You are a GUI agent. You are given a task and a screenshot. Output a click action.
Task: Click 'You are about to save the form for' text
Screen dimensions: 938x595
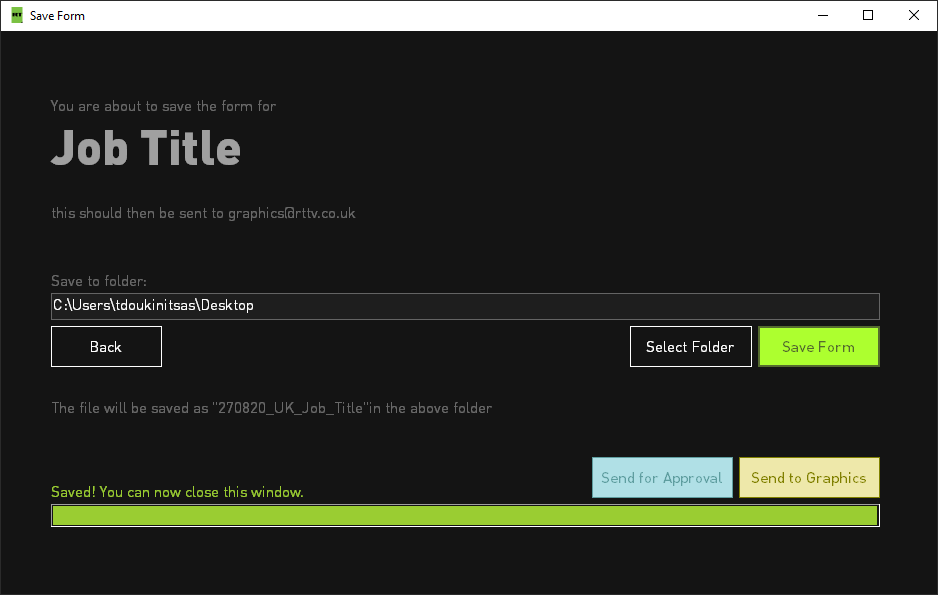[x=163, y=106]
